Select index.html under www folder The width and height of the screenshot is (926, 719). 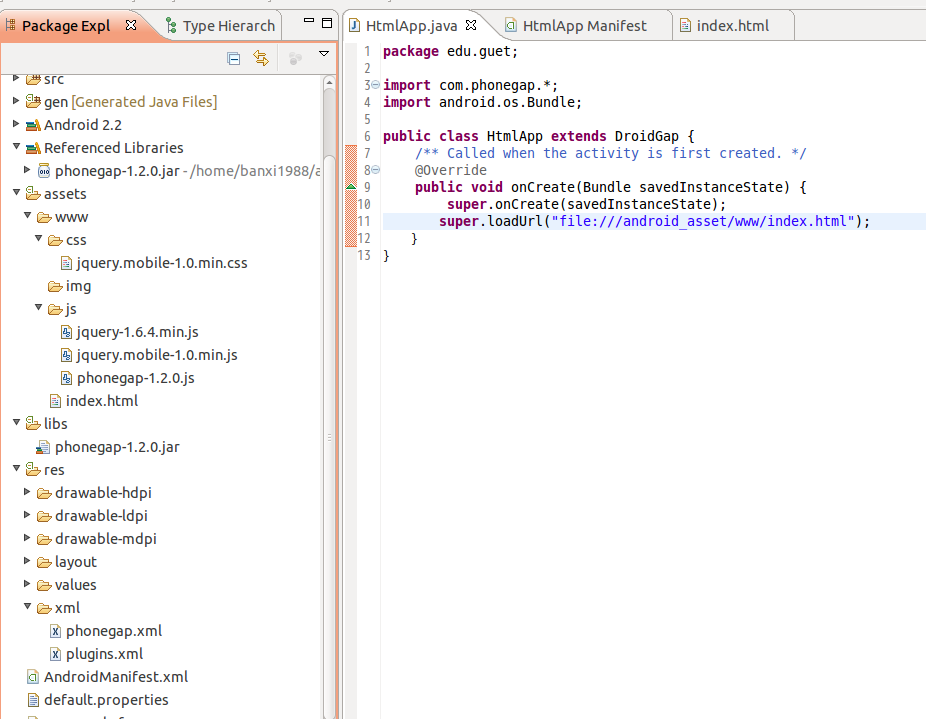coord(102,401)
